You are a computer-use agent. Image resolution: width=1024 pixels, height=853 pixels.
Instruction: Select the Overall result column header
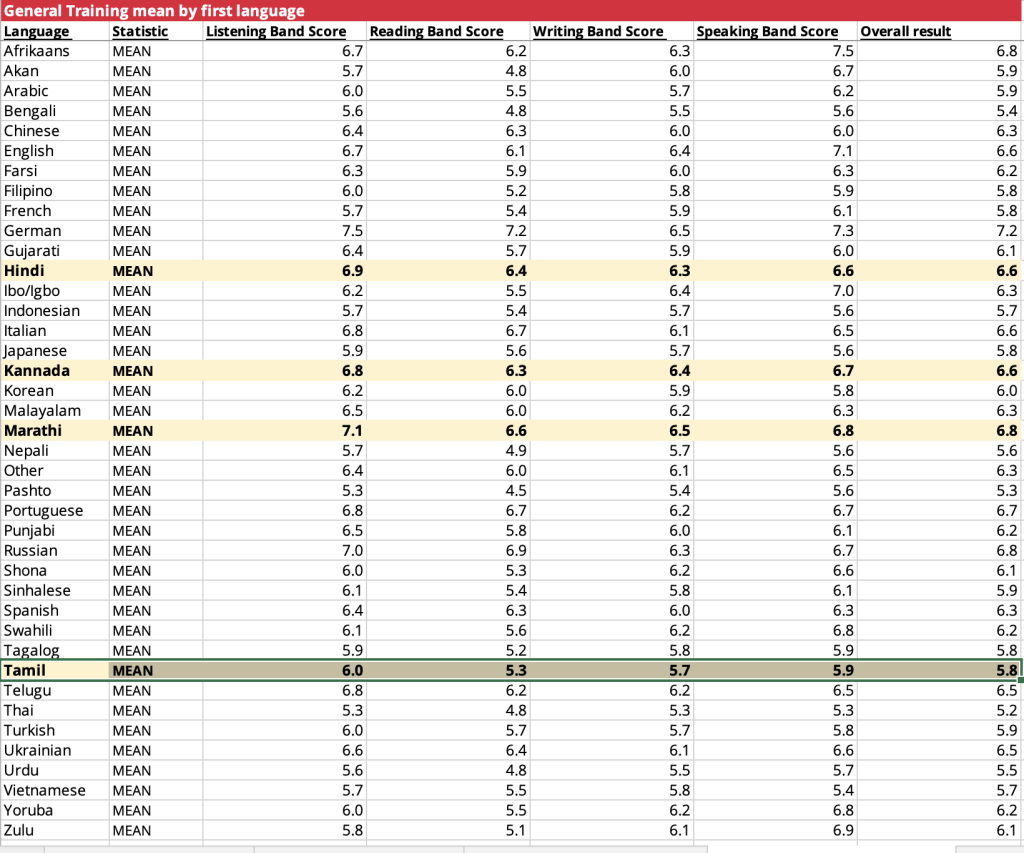(906, 31)
